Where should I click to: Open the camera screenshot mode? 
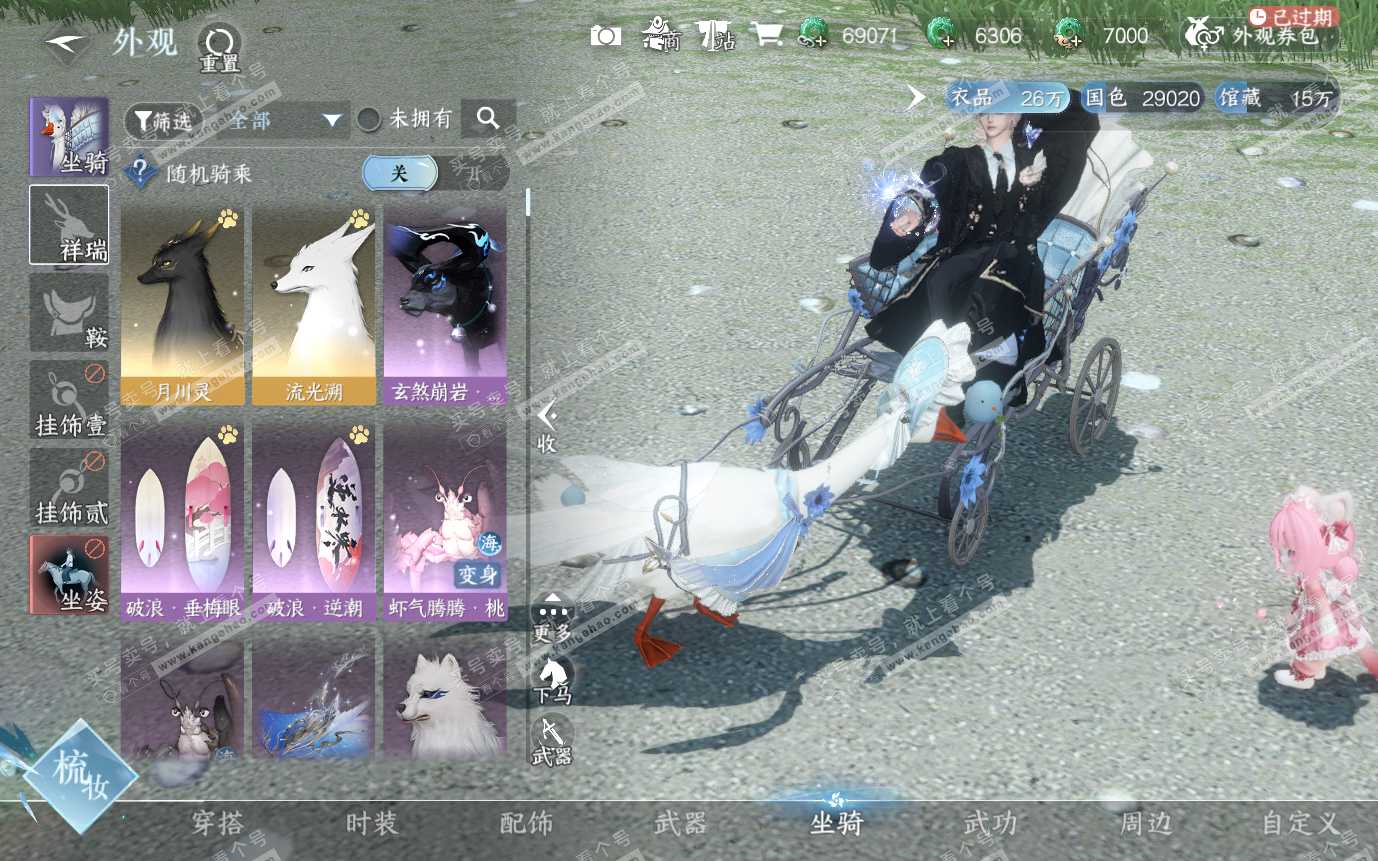pos(605,37)
